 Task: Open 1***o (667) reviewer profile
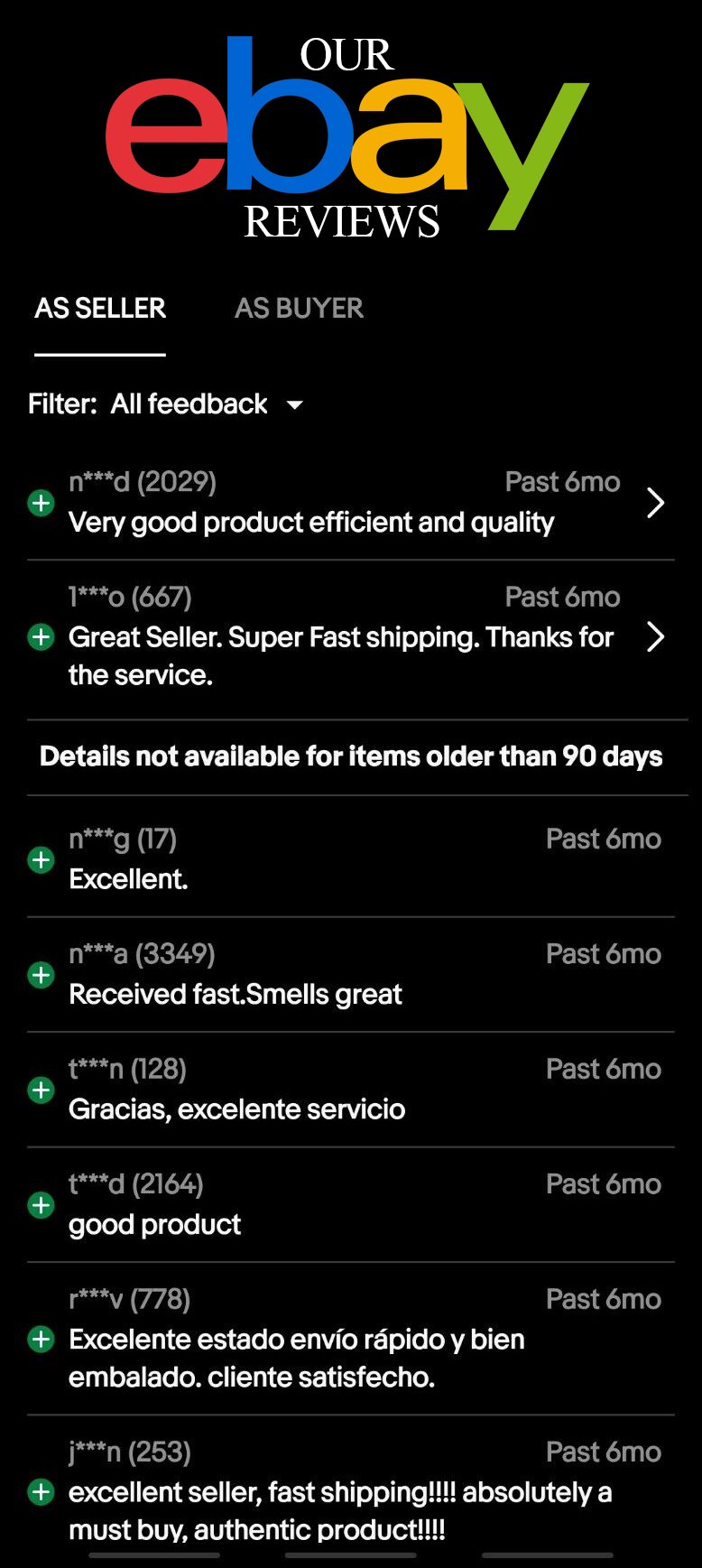coord(130,597)
